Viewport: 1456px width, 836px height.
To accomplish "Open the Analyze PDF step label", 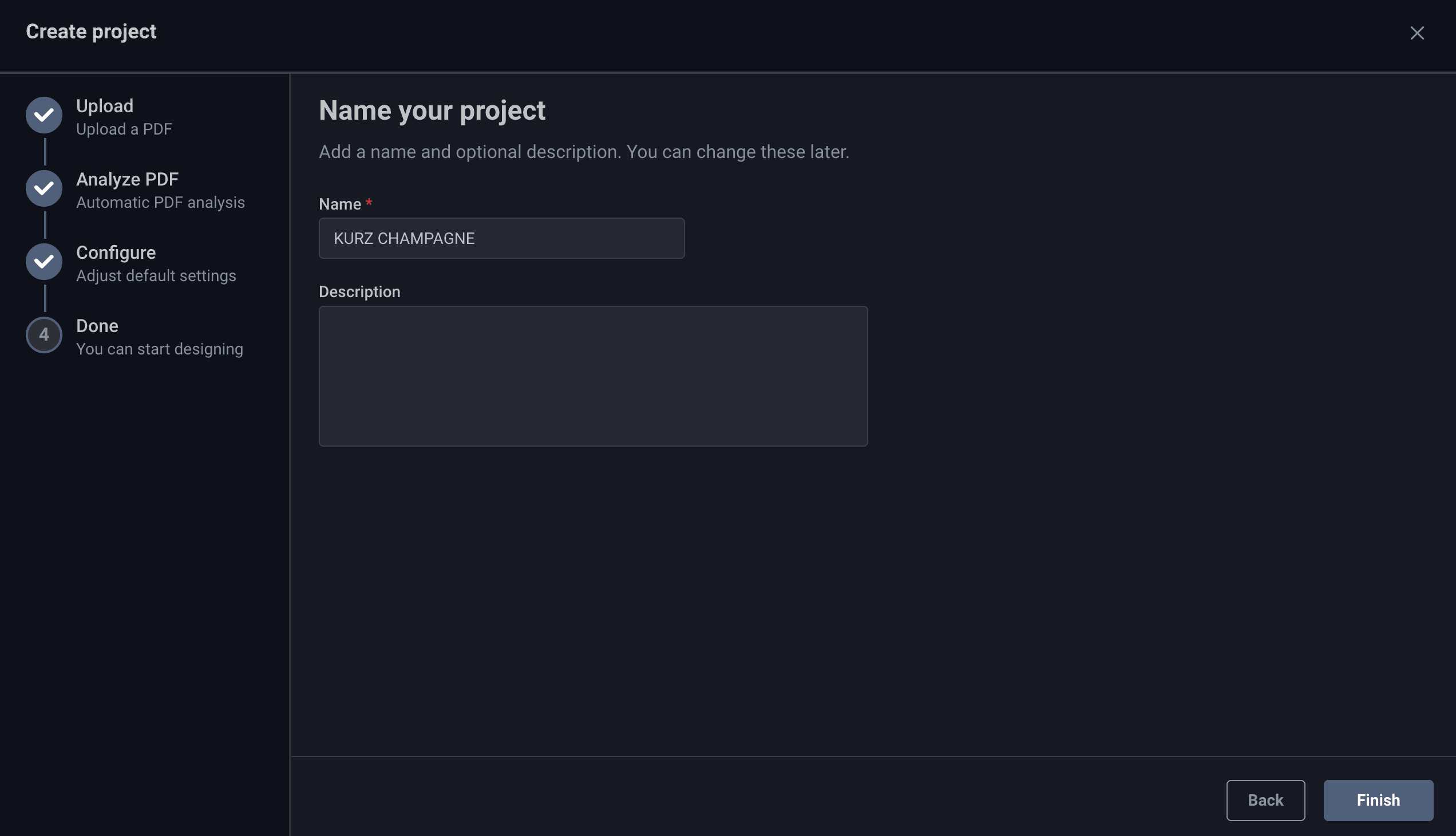I will 128,179.
